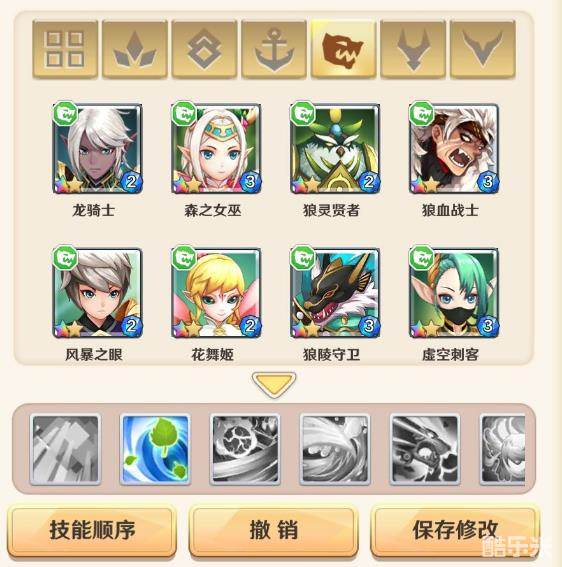Click the 撤销 undo button
562x567 pixels.
coord(273,530)
